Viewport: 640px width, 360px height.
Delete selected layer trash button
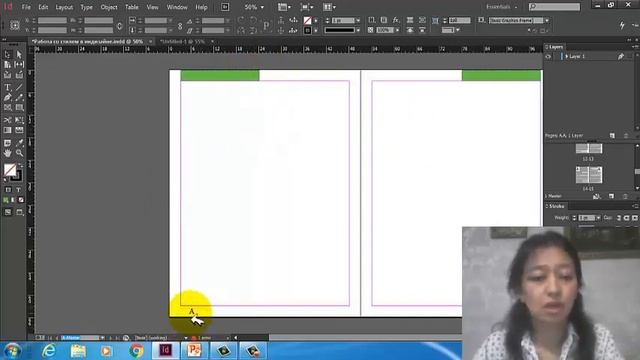(x=626, y=136)
